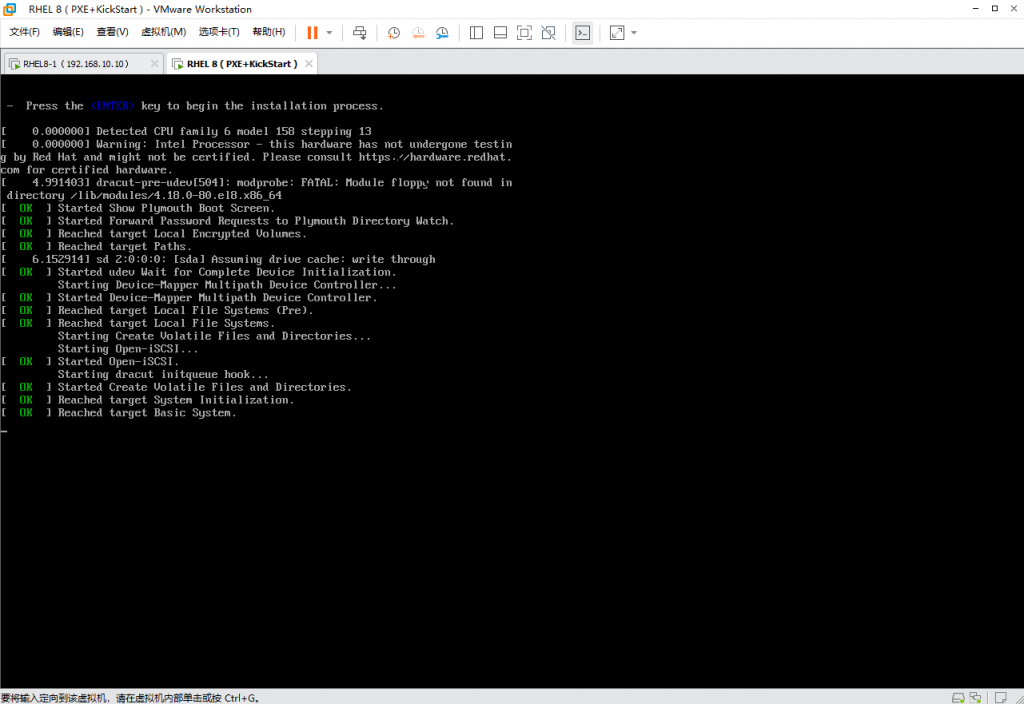
Task: Switch to Unity mode
Action: click(x=549, y=33)
